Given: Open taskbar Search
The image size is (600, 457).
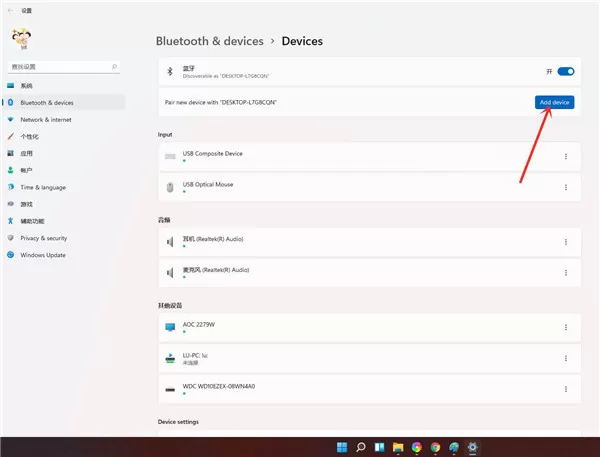Looking at the screenshot, I should coord(361,447).
